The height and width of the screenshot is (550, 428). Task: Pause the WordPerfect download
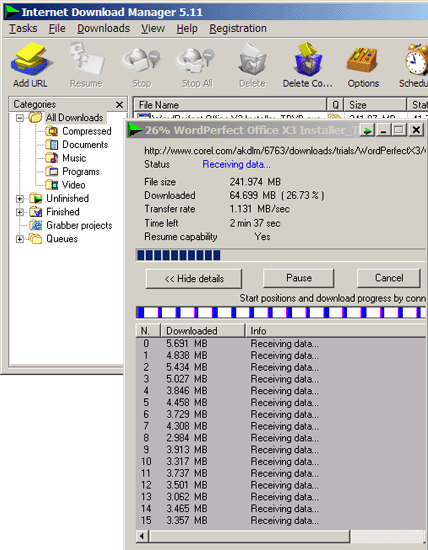point(299,278)
